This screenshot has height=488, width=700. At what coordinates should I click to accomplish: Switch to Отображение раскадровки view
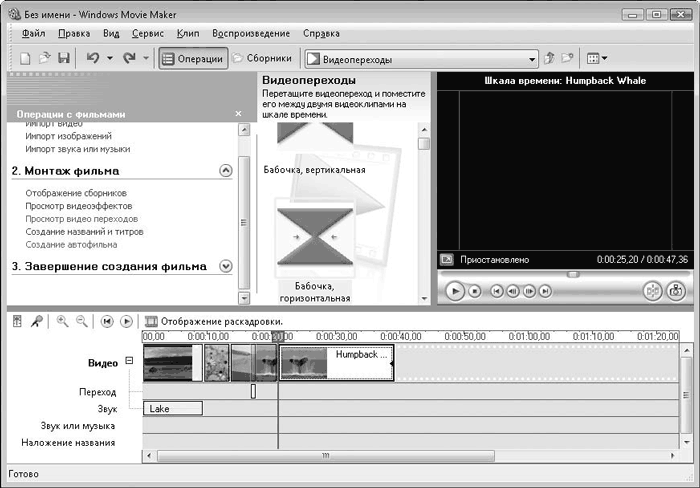[213, 321]
